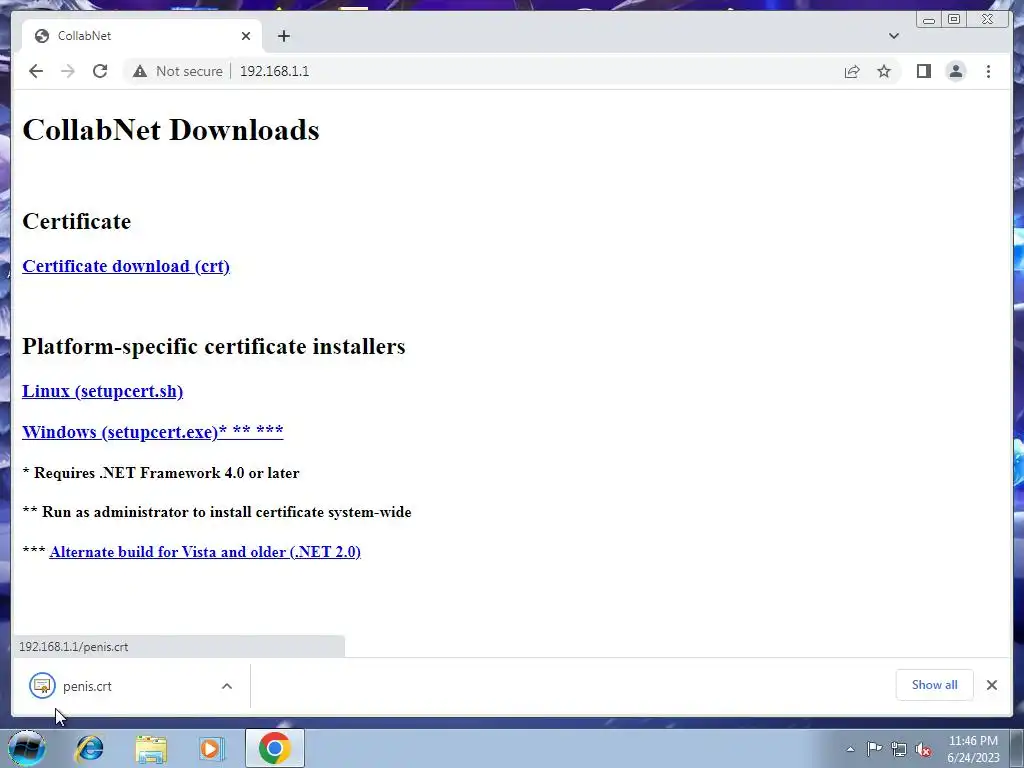Click Show all downloads button
Image resolution: width=1024 pixels, height=768 pixels.
pos(935,685)
